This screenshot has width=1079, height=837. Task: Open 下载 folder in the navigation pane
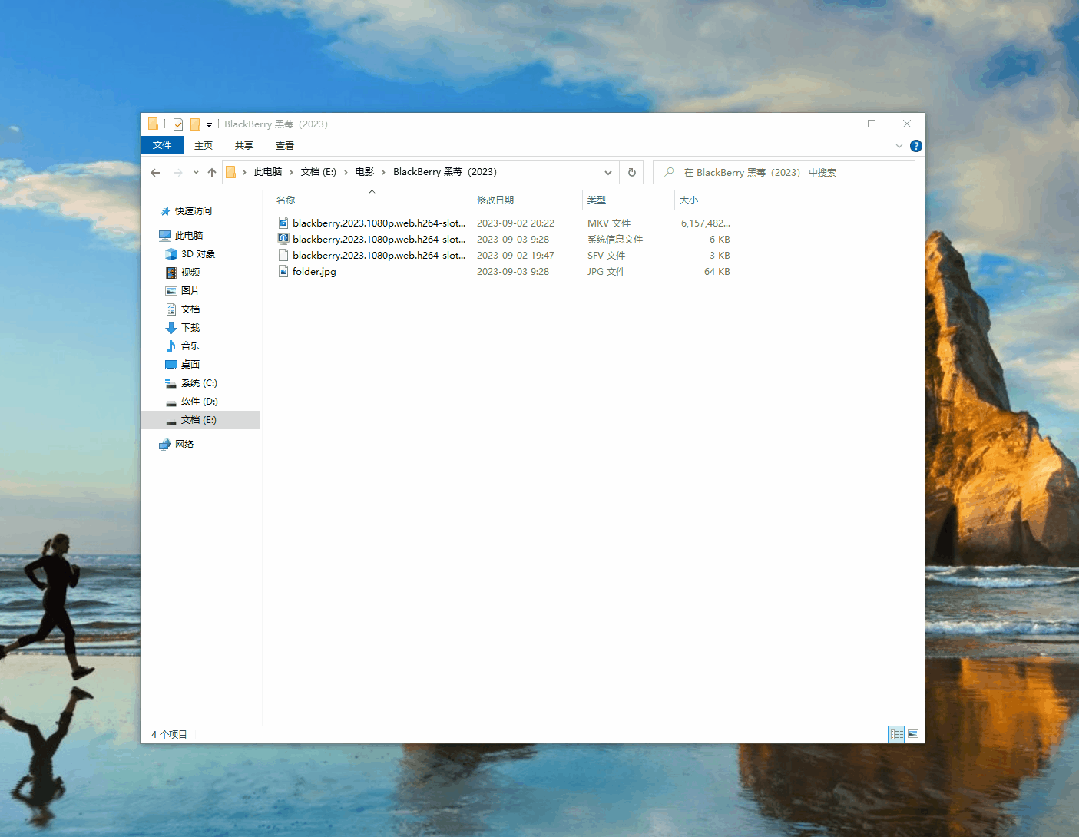(190, 328)
